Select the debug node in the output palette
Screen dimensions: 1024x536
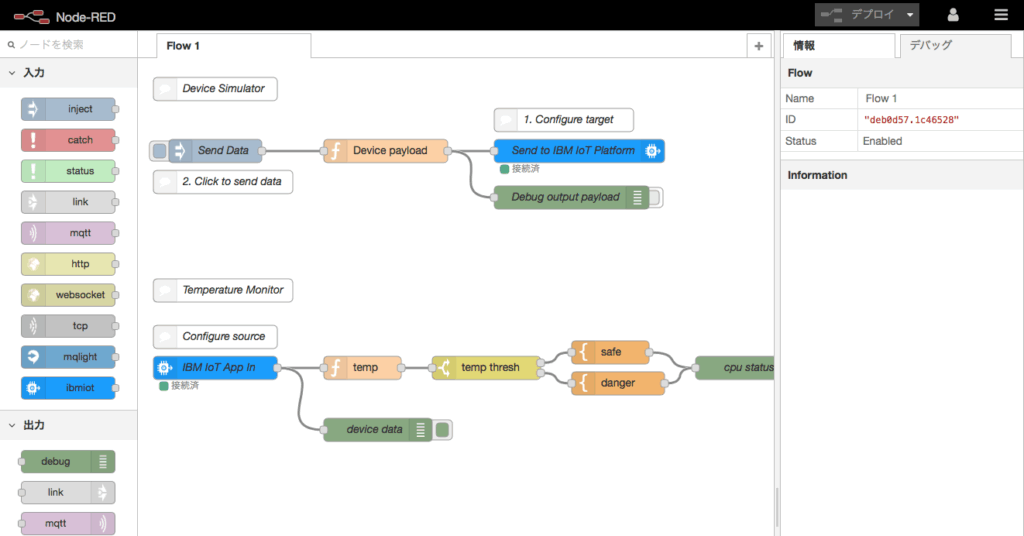point(68,462)
